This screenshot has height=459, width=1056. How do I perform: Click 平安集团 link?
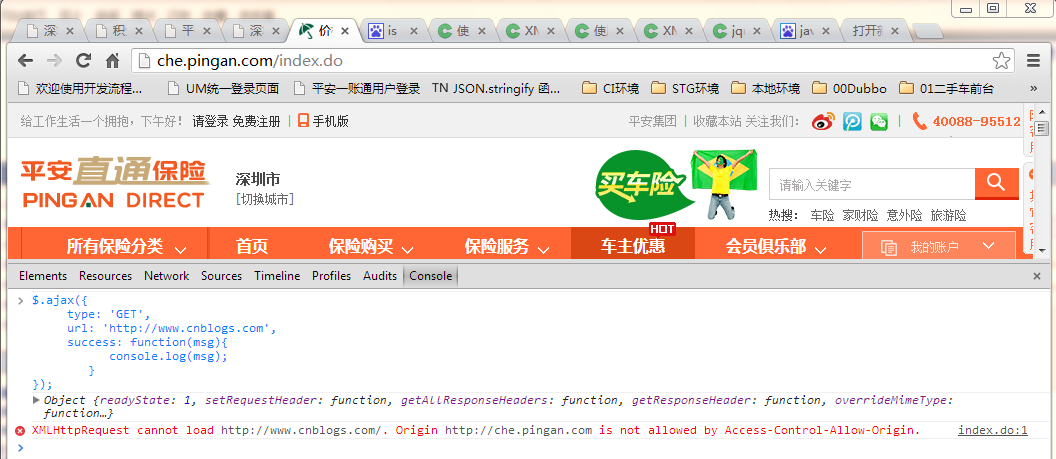click(653, 122)
